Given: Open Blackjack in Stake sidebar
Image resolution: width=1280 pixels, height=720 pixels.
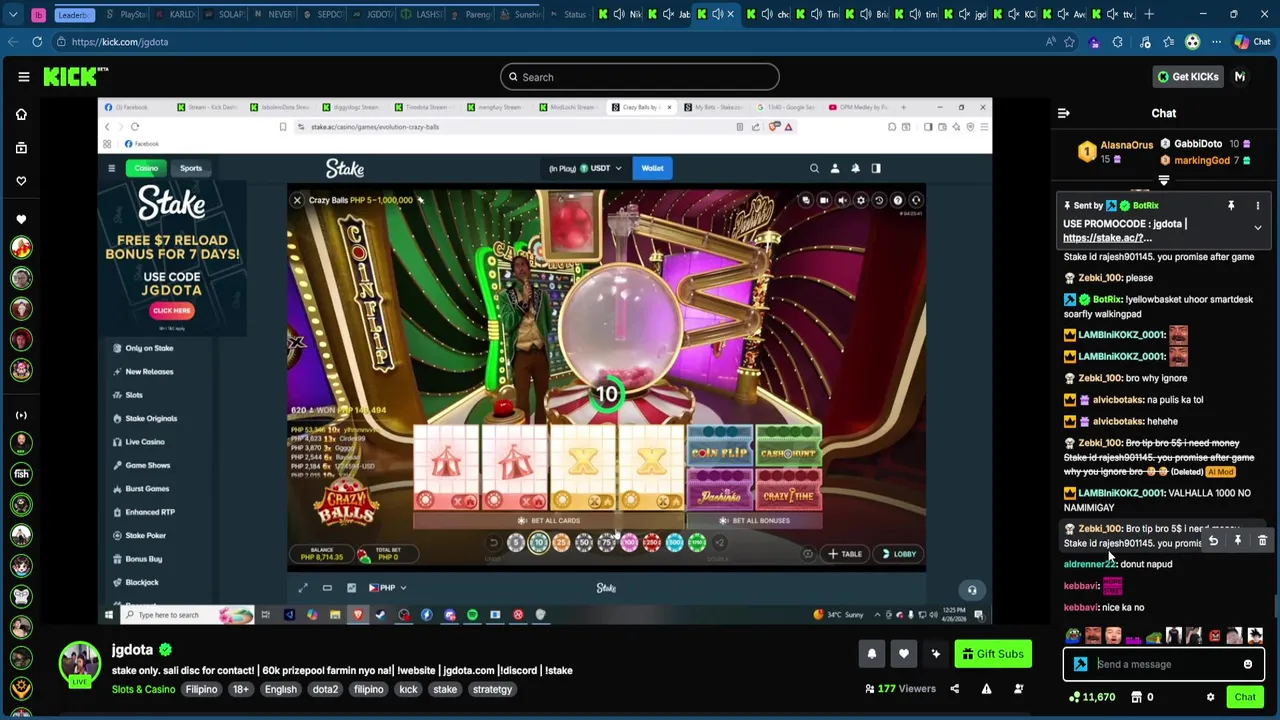Looking at the screenshot, I should click(141, 582).
